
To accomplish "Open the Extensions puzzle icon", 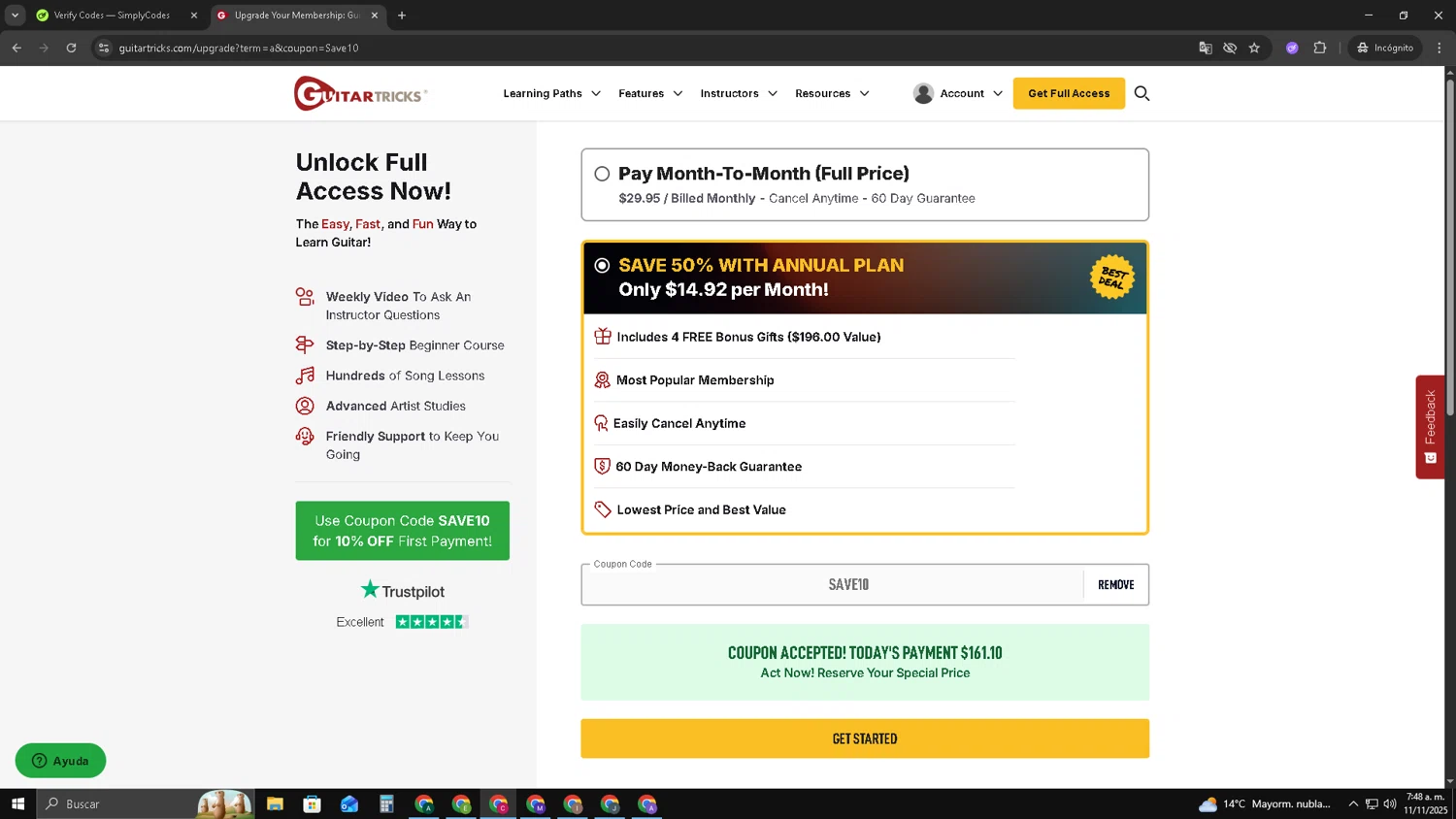I will (x=1320, y=48).
